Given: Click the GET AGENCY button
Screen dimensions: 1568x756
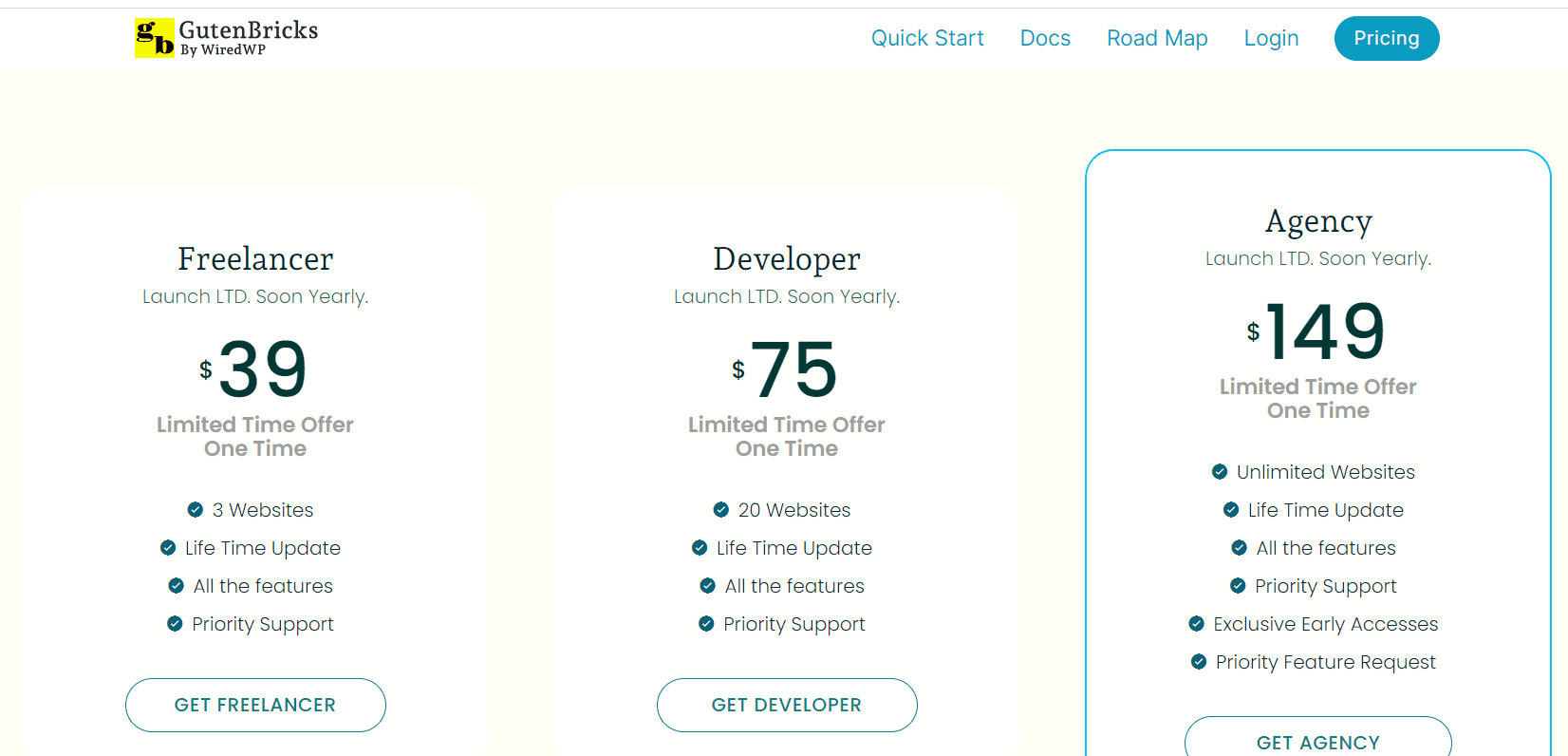Looking at the screenshot, I should (x=1318, y=737).
